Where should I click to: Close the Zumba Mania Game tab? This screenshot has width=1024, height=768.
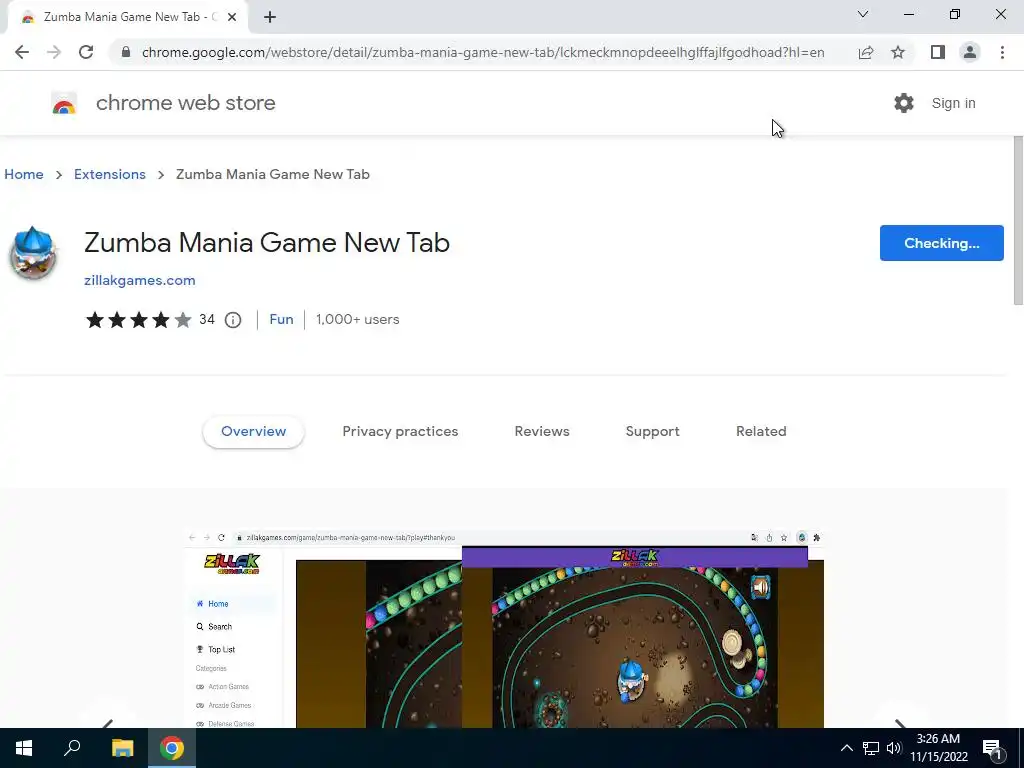pos(232,18)
